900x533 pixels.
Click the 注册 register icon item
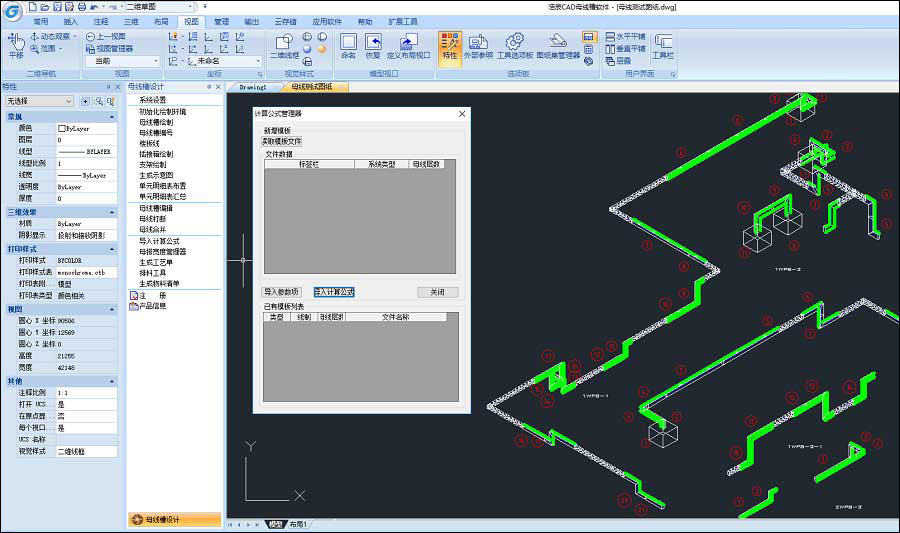148,295
